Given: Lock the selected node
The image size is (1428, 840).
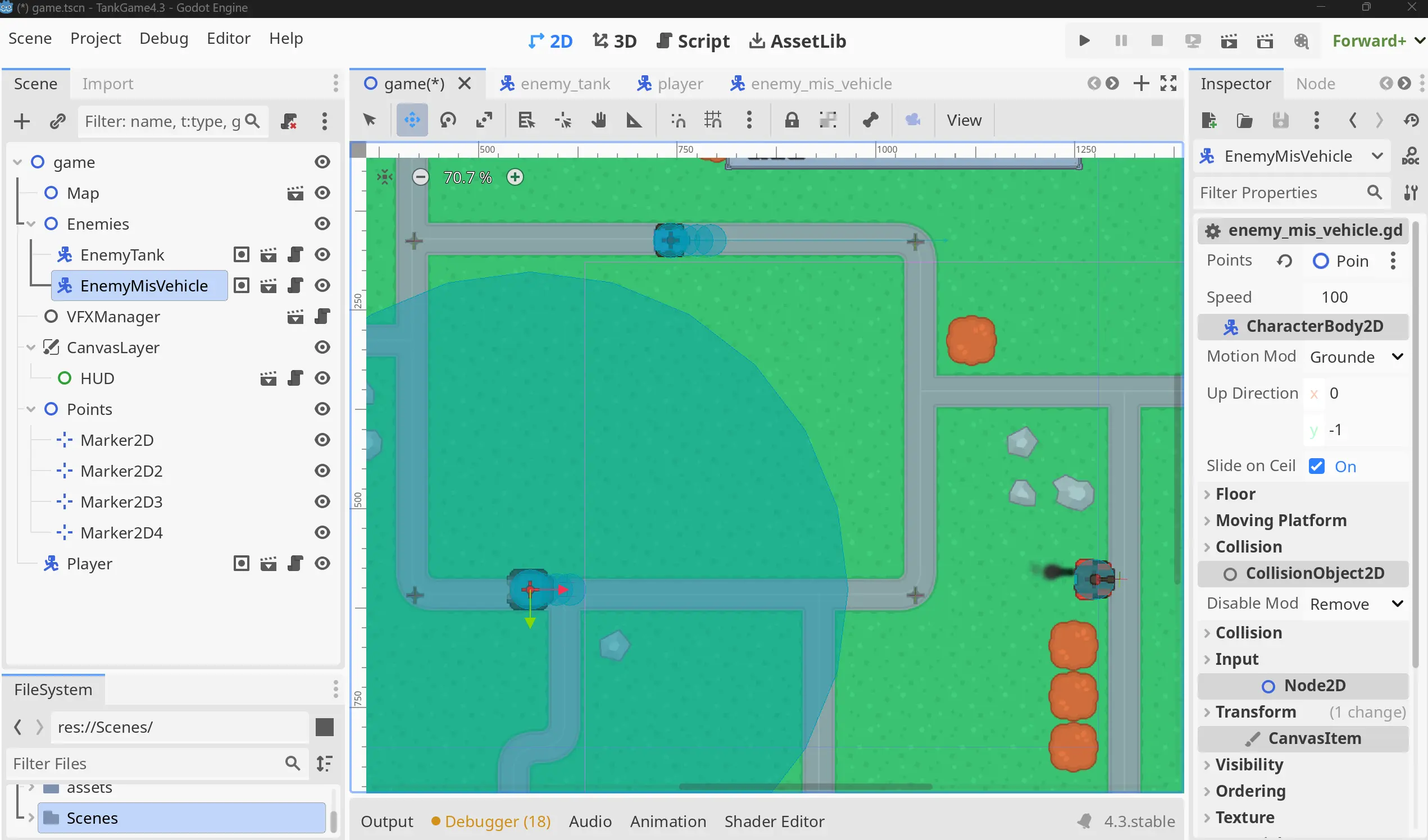Looking at the screenshot, I should 792,120.
